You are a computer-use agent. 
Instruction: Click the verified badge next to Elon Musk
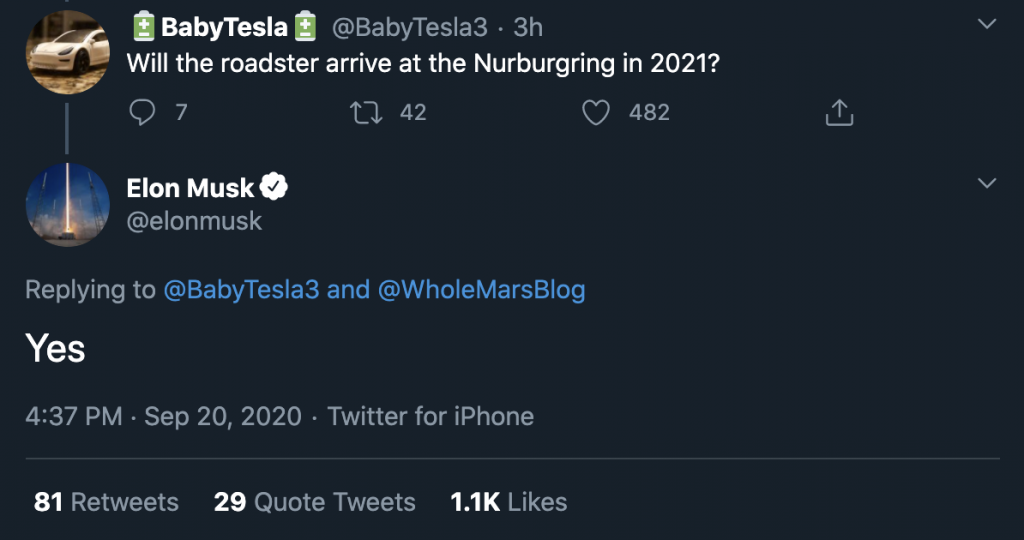pyautogui.click(x=274, y=187)
